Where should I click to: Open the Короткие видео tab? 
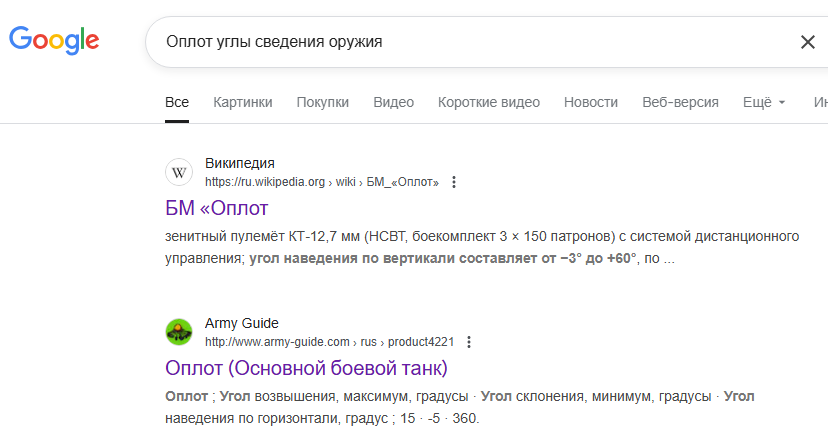pos(489,102)
